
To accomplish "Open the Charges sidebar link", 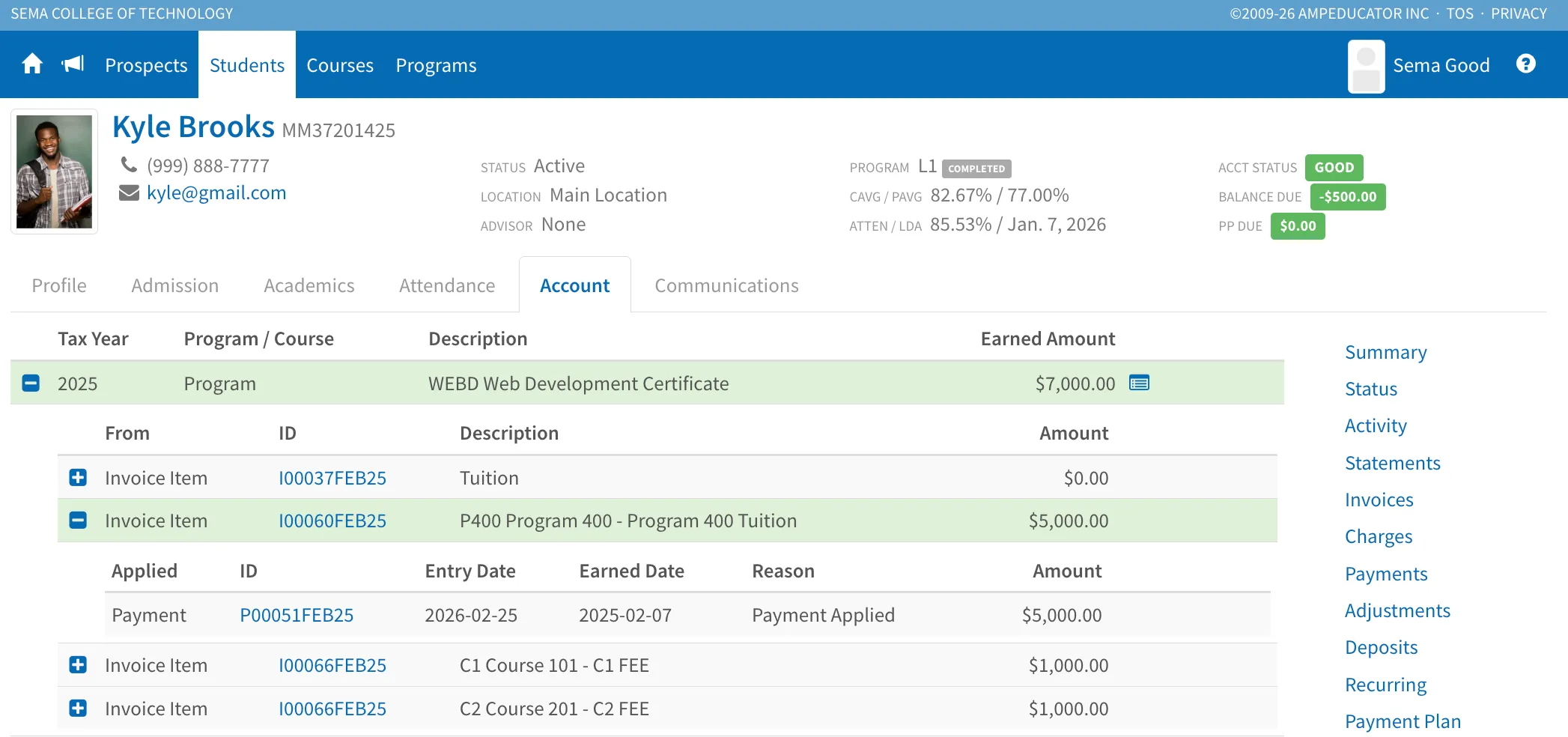I will tap(1379, 536).
